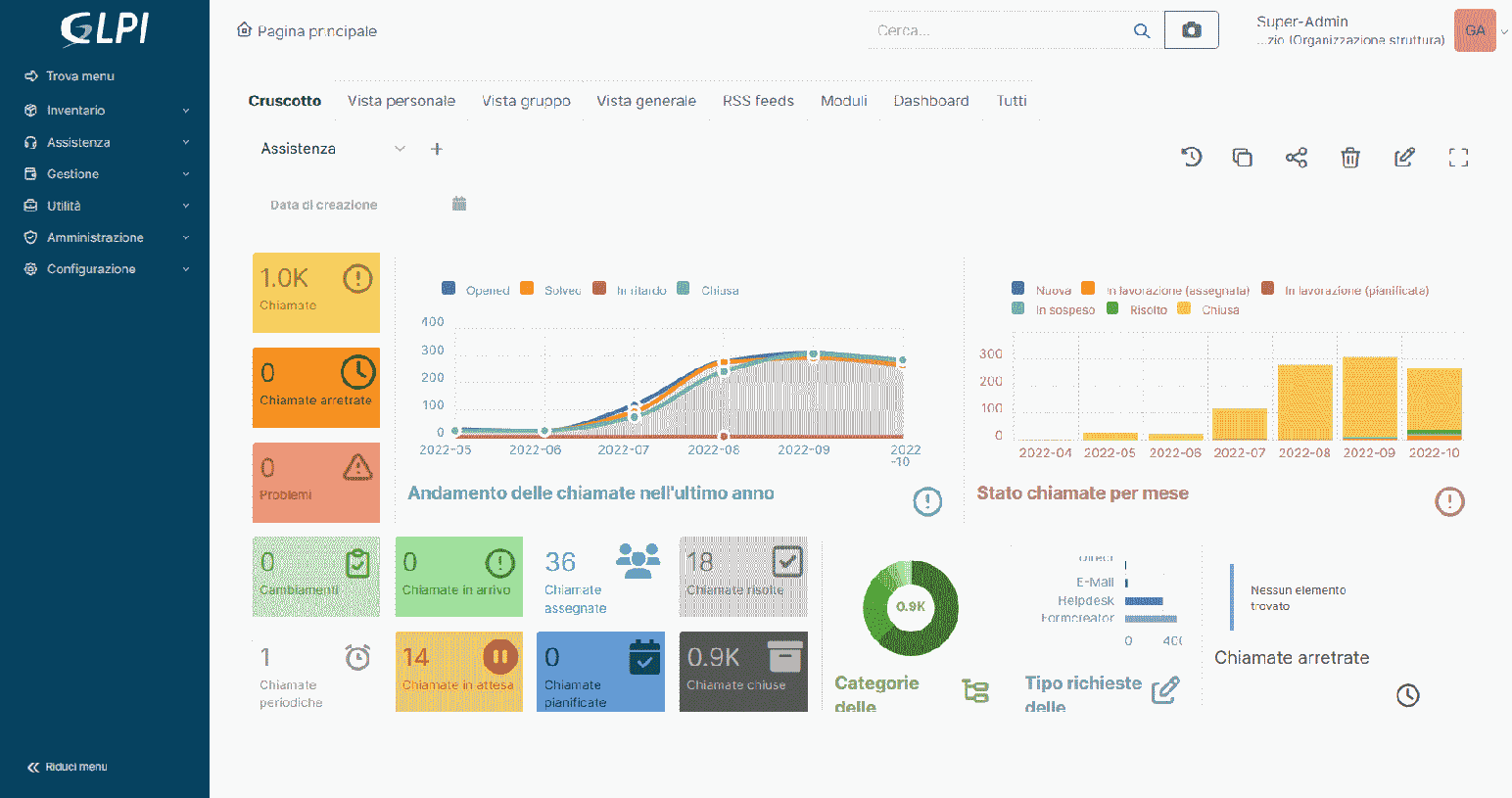Switch to the RSS feeds tab
This screenshot has height=798, width=1512.
758,101
